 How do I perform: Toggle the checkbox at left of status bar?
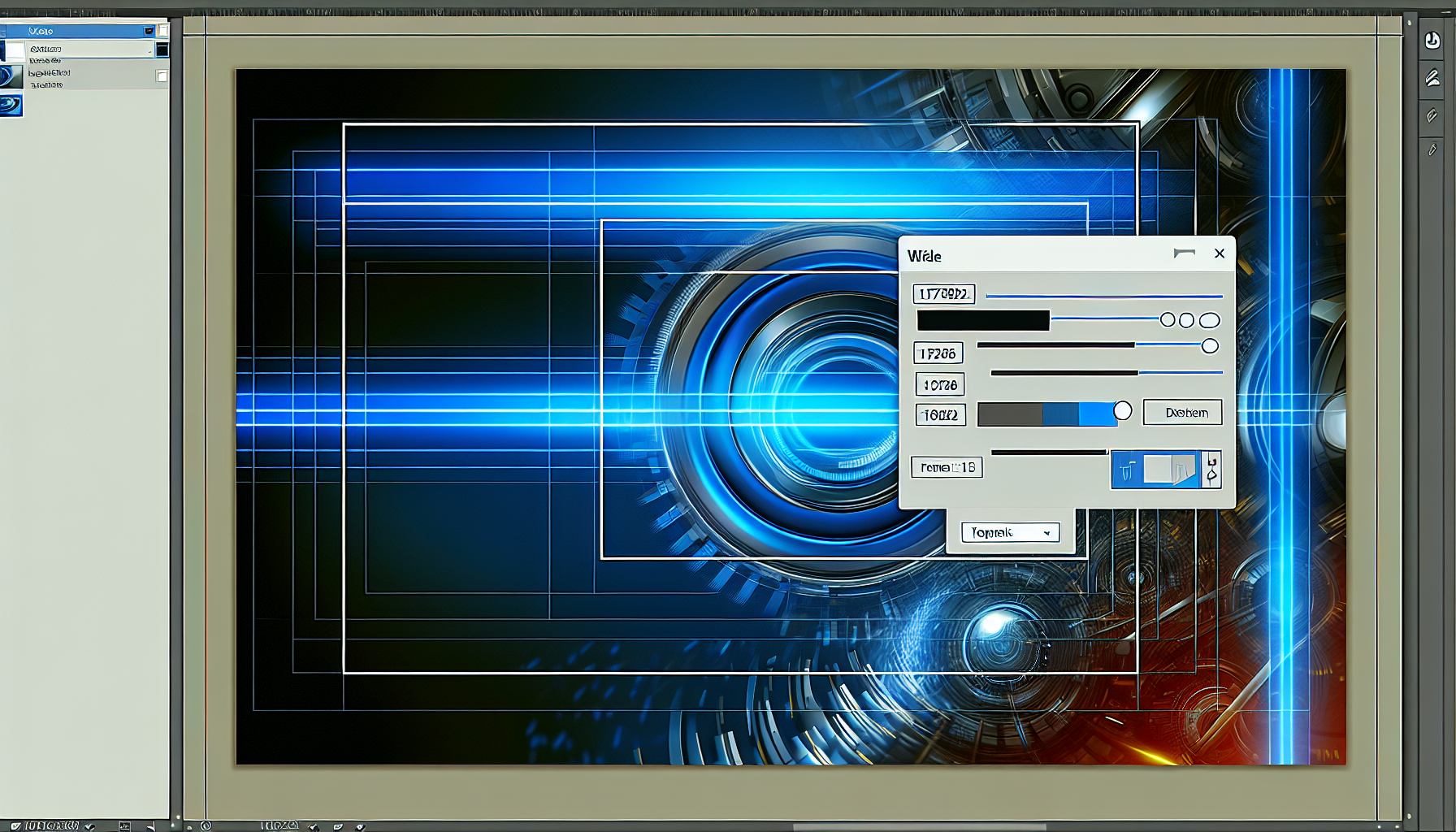(15, 825)
